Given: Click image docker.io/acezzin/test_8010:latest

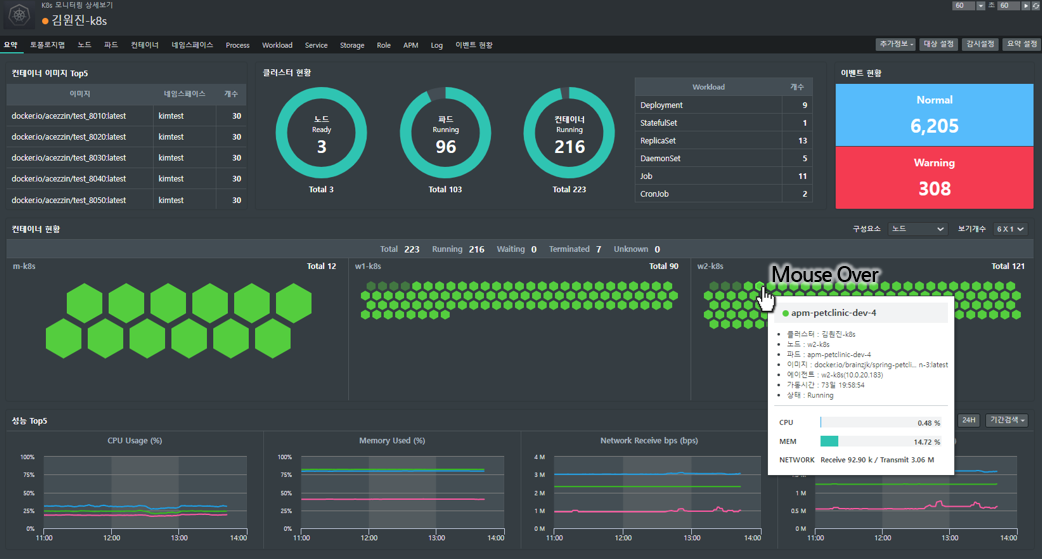Looking at the screenshot, I should coord(68,116).
